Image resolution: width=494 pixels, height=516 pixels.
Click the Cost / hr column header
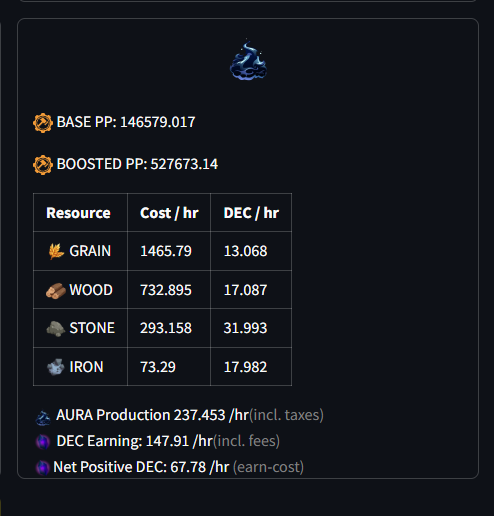pyautogui.click(x=169, y=213)
